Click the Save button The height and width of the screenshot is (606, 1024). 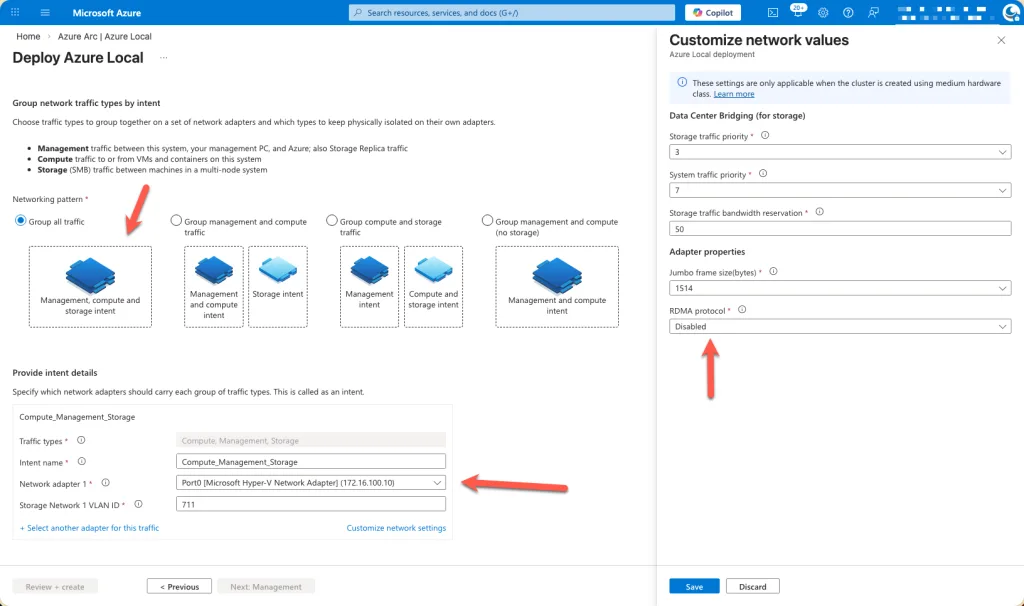pyautogui.click(x=694, y=587)
